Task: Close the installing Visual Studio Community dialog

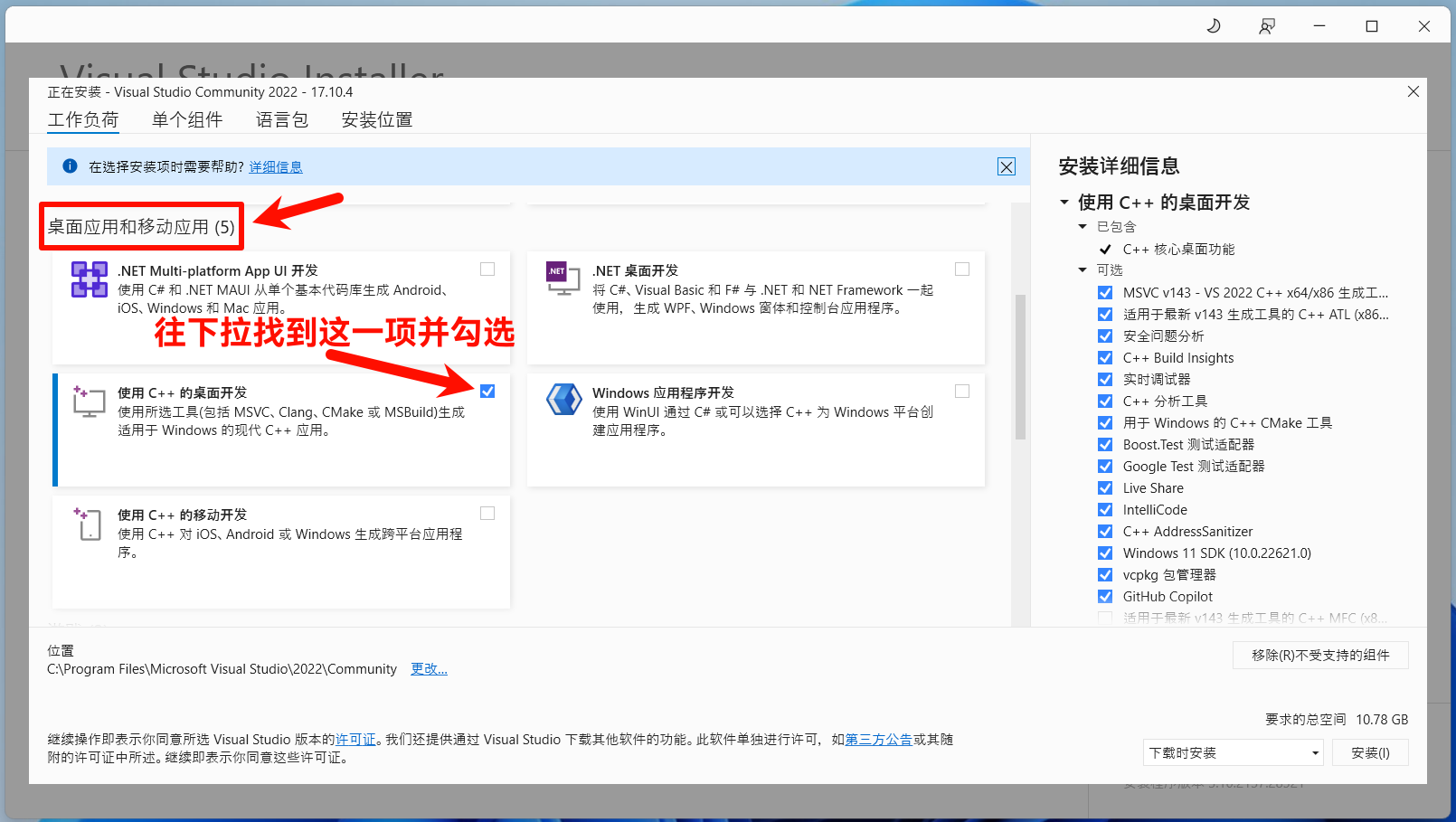Action: [1413, 91]
